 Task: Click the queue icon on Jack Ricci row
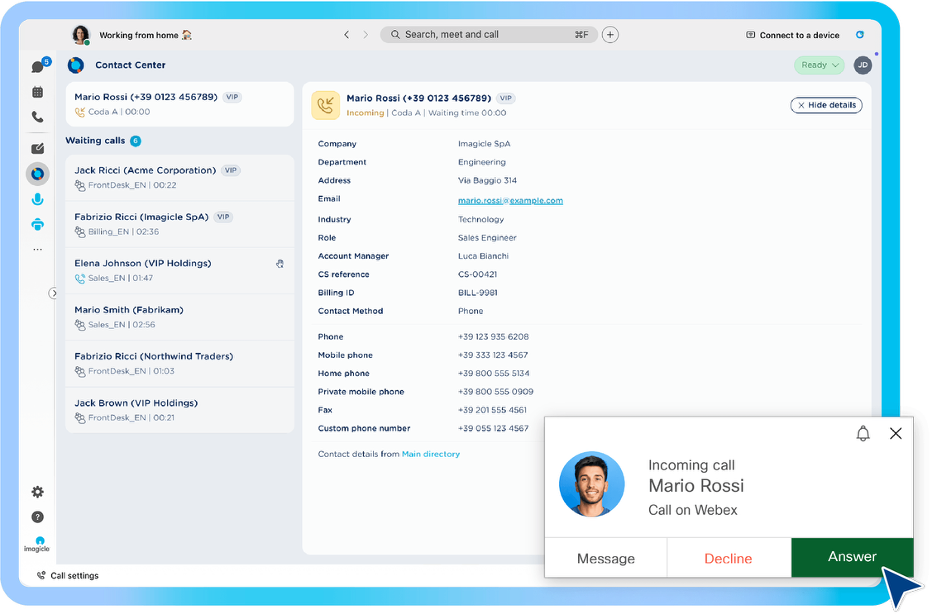[80, 186]
